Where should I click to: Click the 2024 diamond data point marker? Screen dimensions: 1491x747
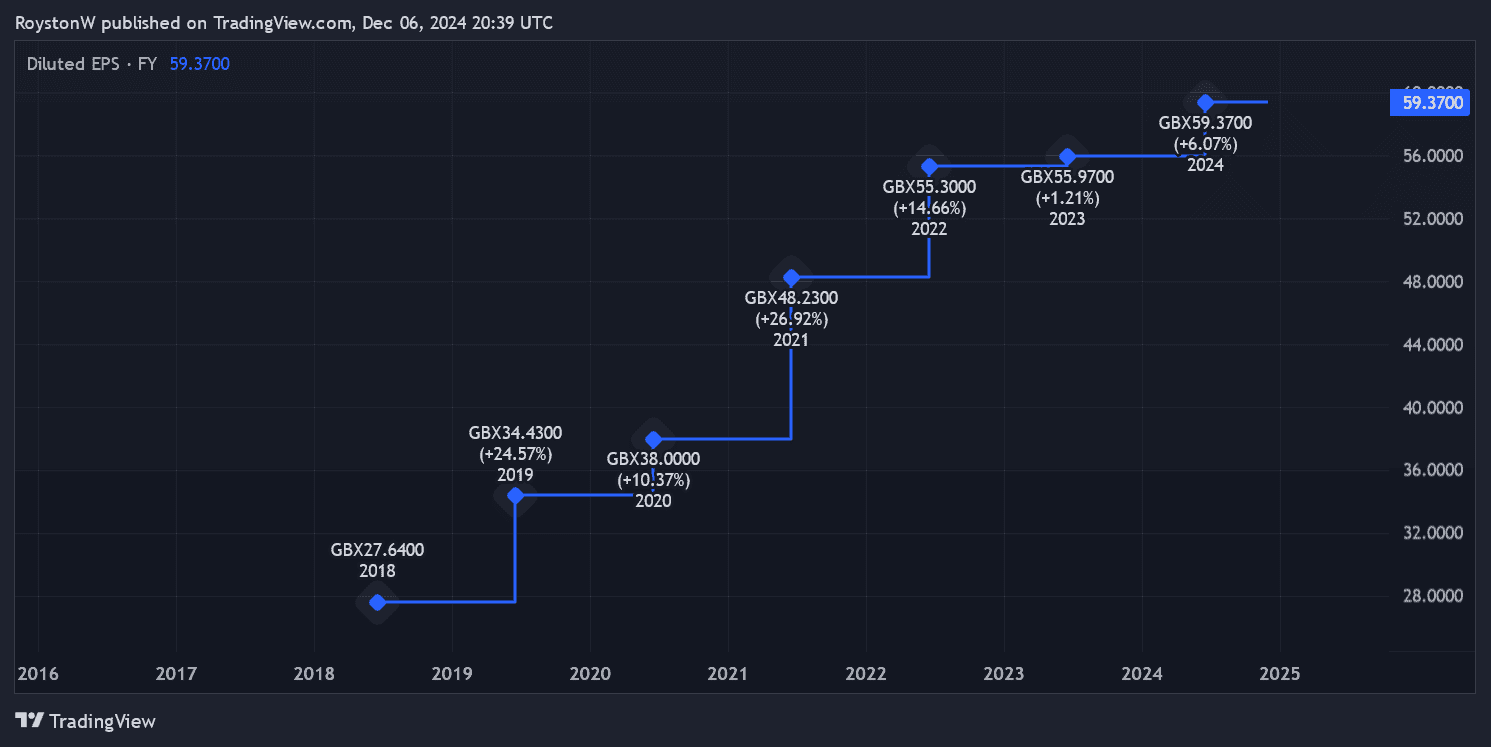tap(1206, 102)
